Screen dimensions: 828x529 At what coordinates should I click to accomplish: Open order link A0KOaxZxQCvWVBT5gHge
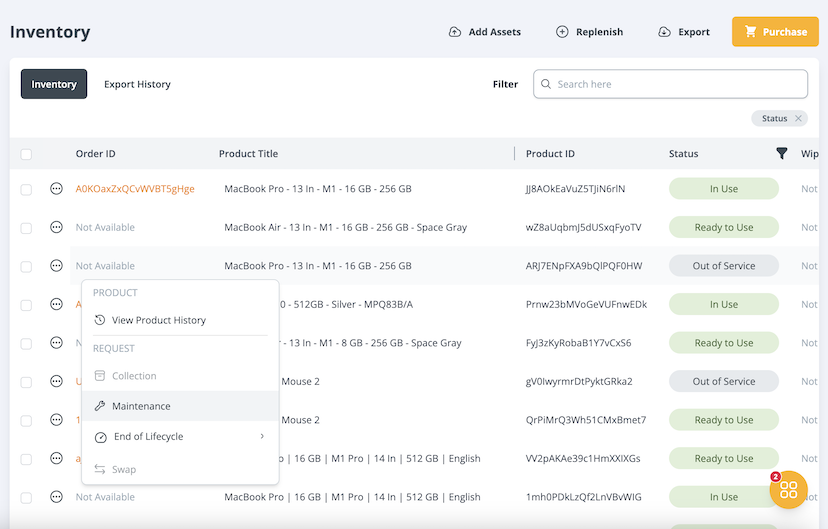135,189
